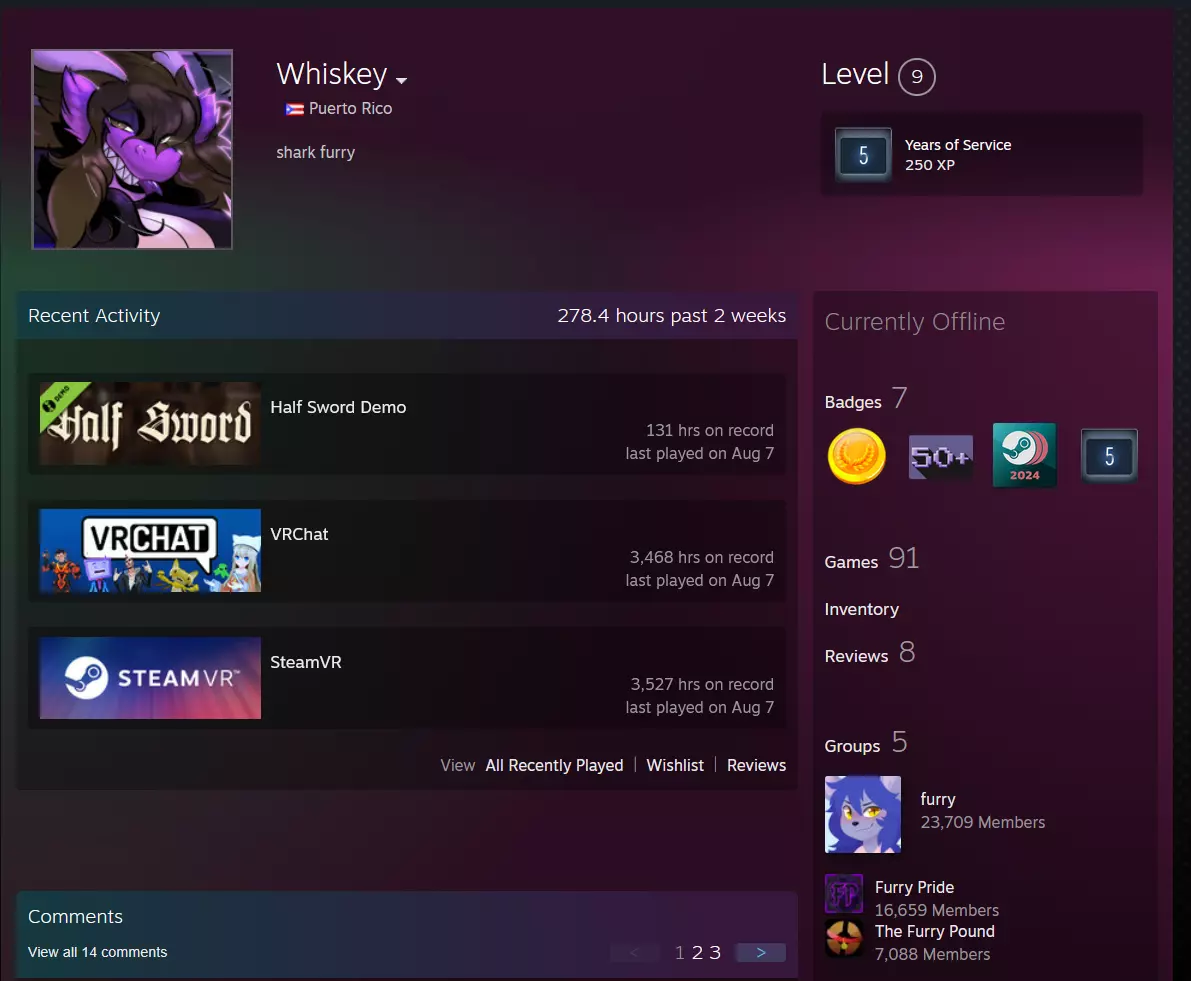1191x981 pixels.
Task: Open The Furry Pound group icon
Action: (x=843, y=939)
